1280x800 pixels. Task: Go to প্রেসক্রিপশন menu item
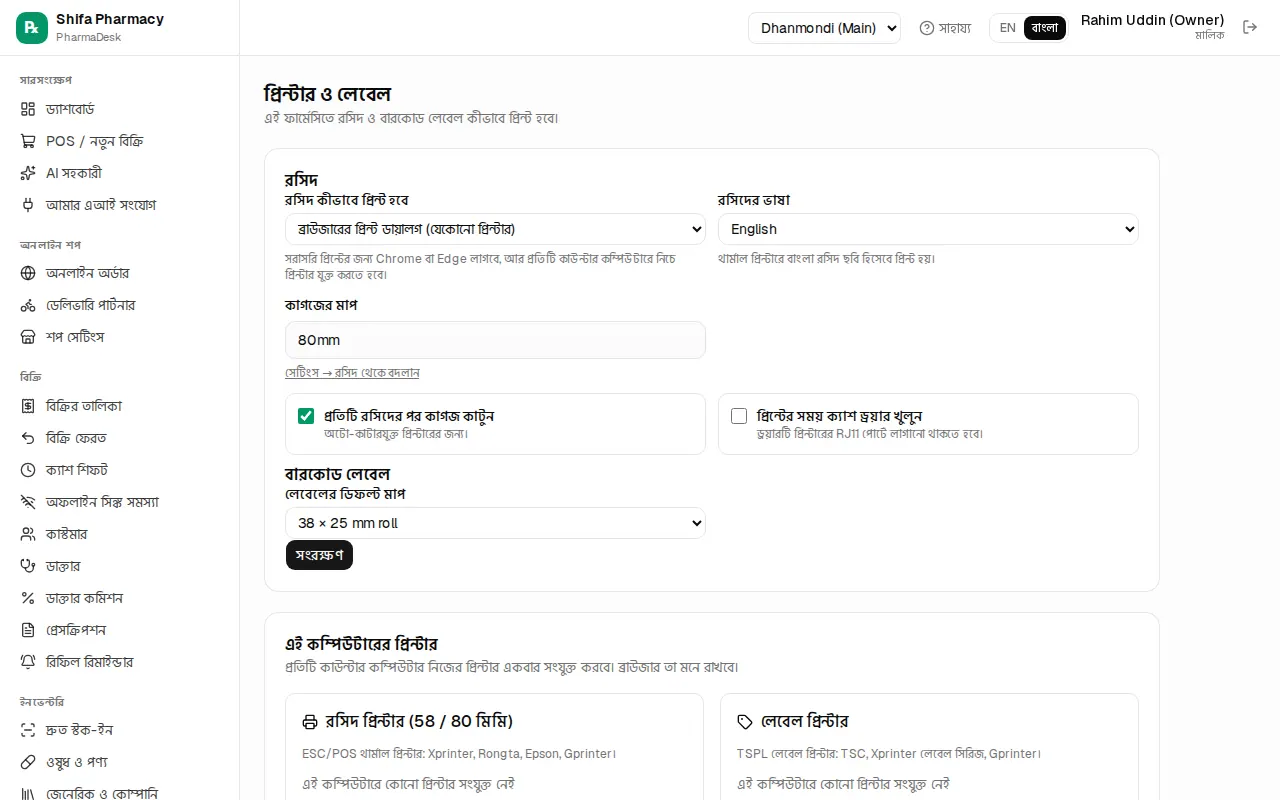tap(120, 630)
